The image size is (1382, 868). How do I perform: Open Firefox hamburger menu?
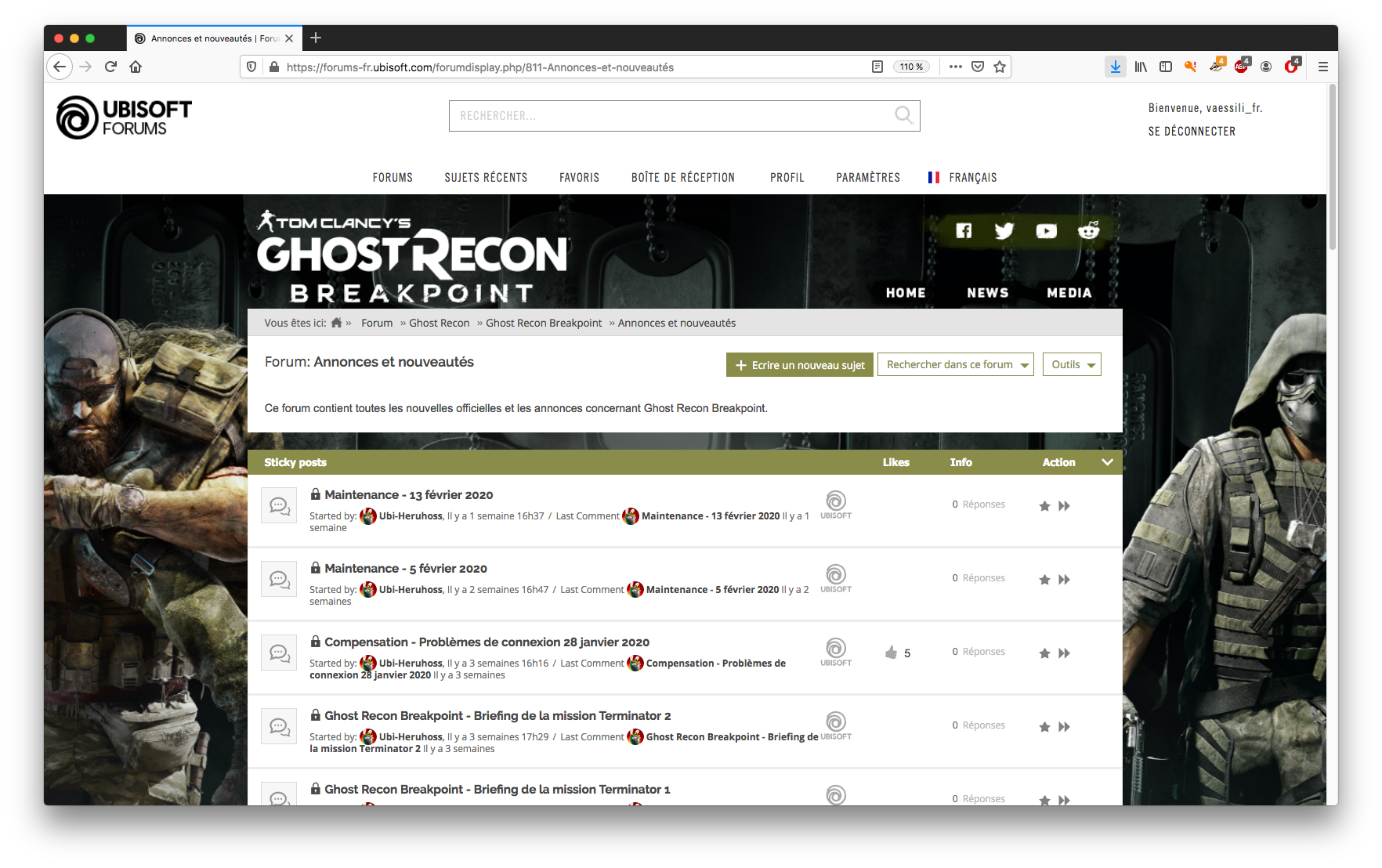[1323, 67]
